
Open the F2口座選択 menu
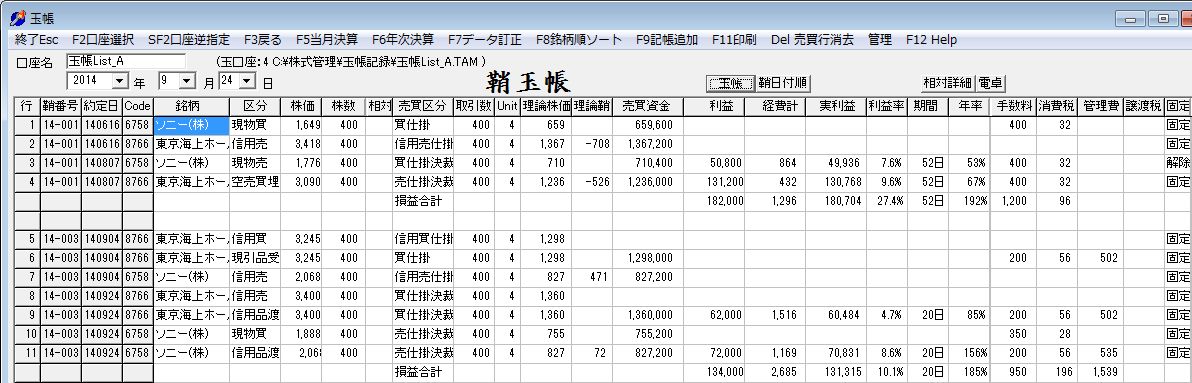tap(103, 40)
